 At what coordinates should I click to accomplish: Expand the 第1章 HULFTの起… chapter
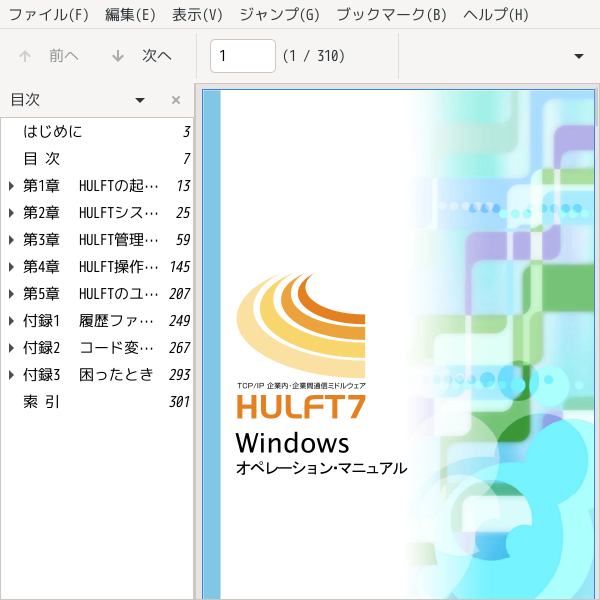[x=11, y=186]
